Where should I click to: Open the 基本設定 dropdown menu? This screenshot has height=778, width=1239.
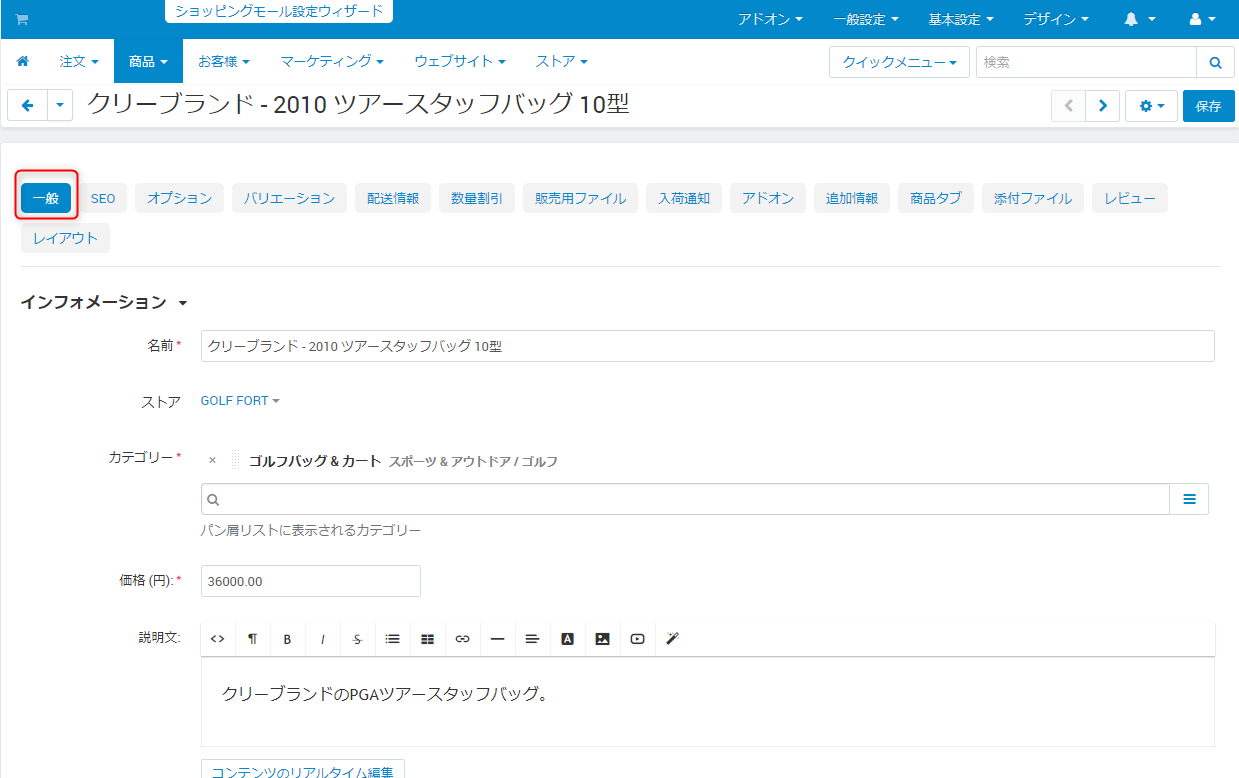[960, 19]
